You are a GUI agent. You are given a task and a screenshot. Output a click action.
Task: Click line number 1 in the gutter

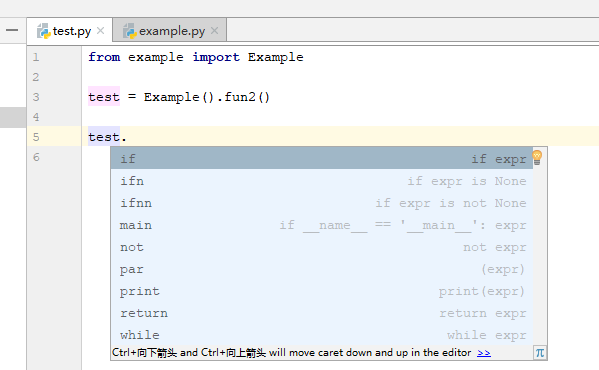pos(36,57)
